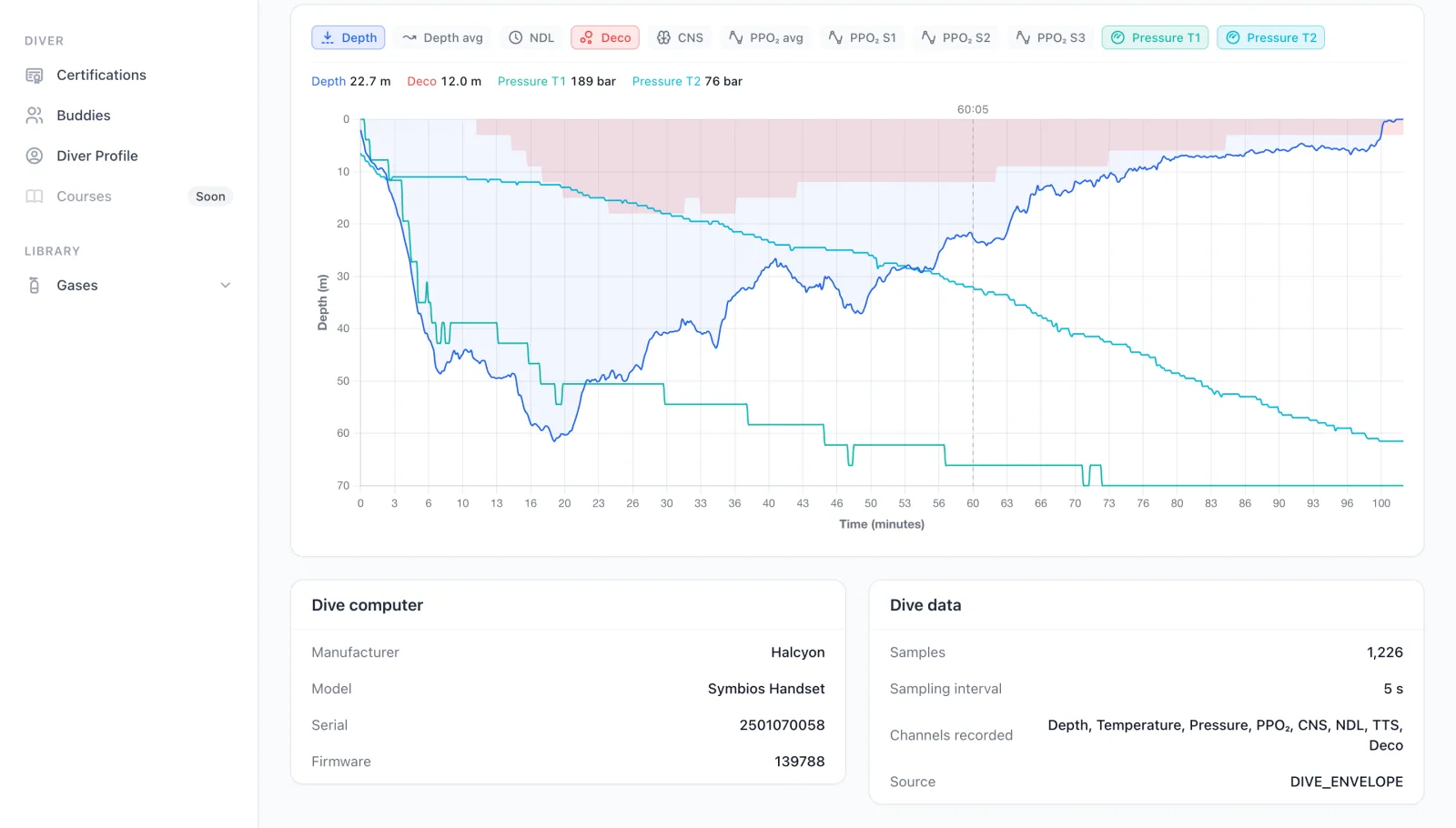Screen dimensions: 1456x828
Task: Click the Time (minutes) axis label
Action: (x=882, y=524)
